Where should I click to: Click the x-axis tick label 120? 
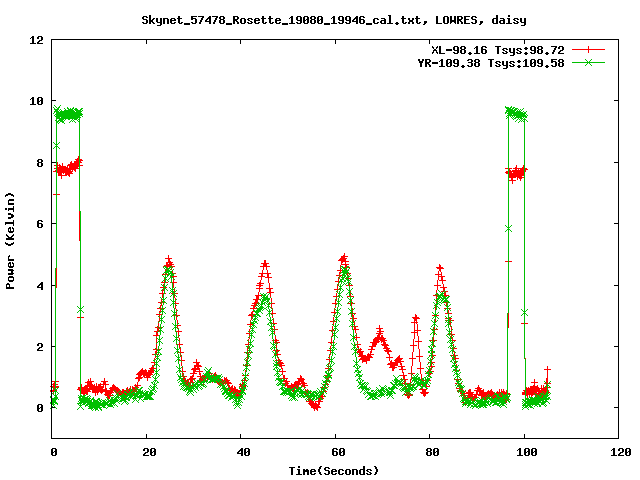click(621, 452)
